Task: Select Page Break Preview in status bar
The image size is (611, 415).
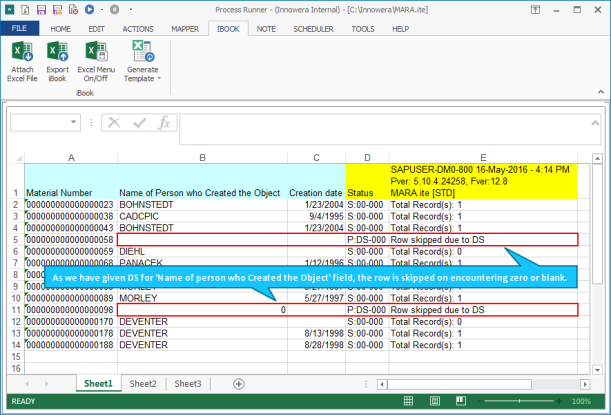Action: click(x=461, y=401)
